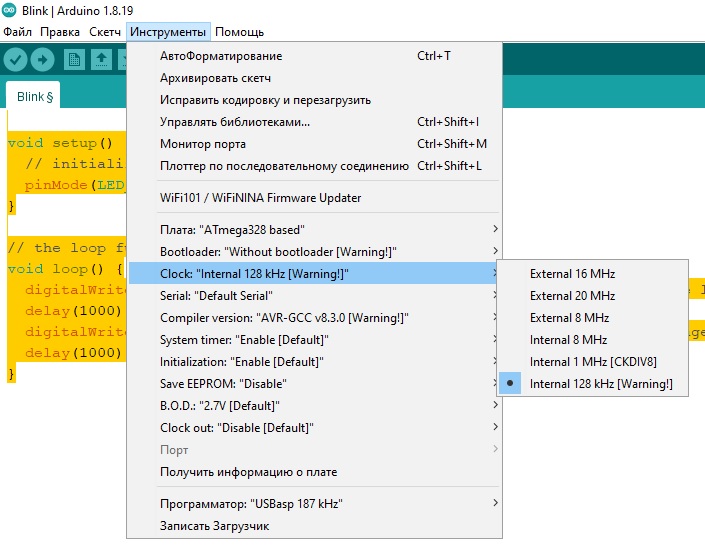Select Internal 128 kHz clock radio option
This screenshot has width=705, height=548.
(593, 383)
